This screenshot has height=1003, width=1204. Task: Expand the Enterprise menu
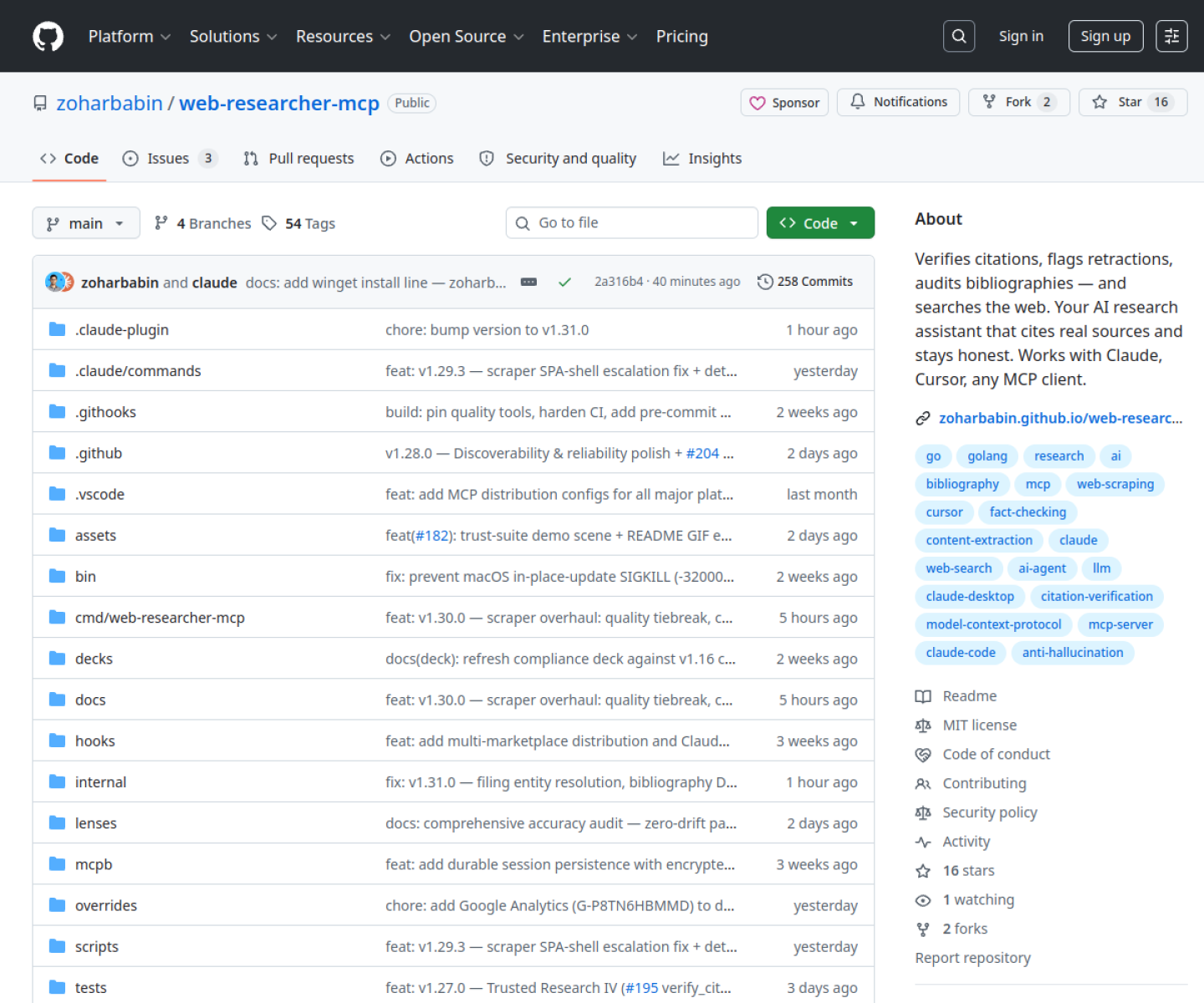pos(589,37)
